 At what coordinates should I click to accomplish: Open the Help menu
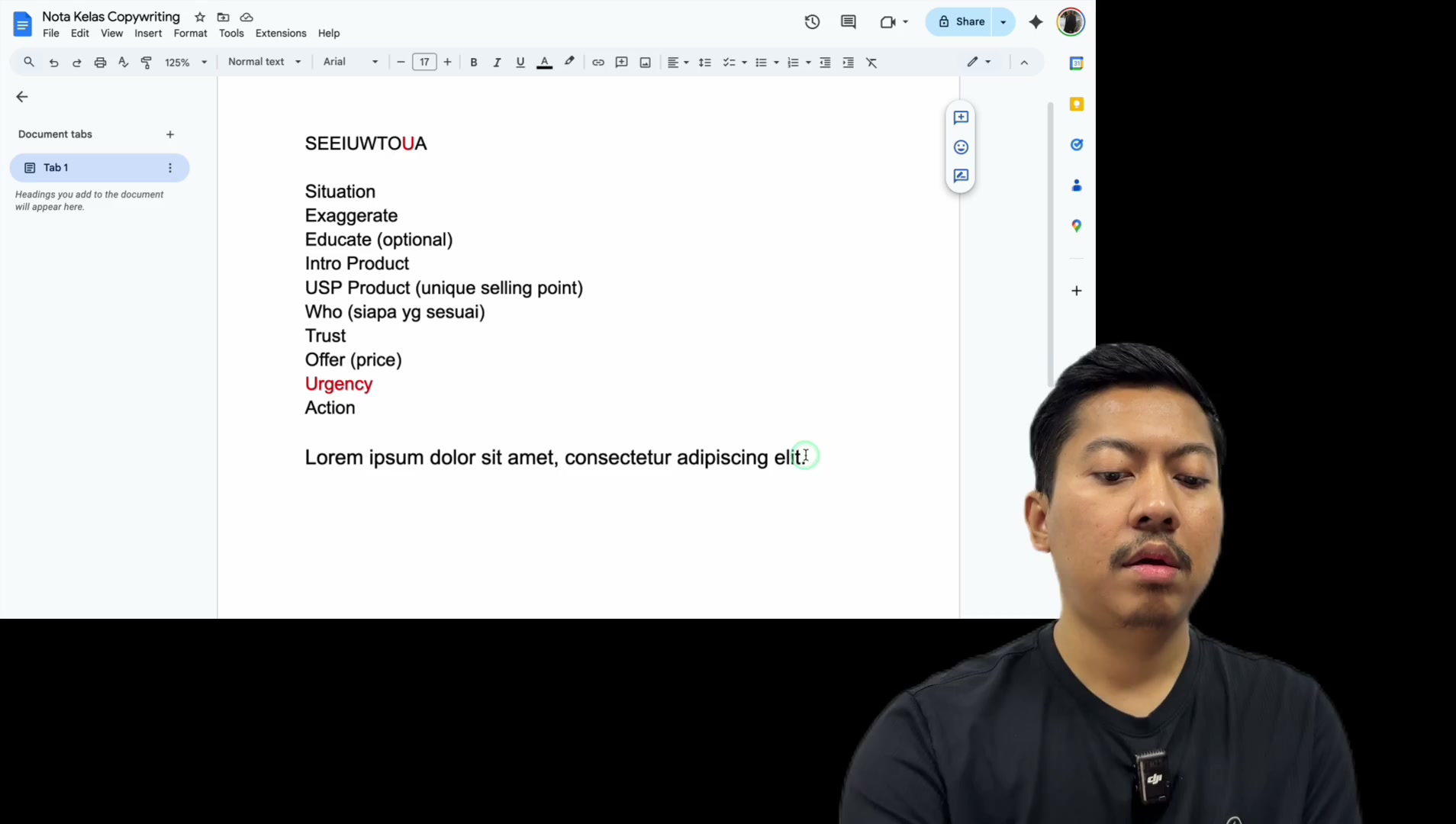[x=329, y=34]
